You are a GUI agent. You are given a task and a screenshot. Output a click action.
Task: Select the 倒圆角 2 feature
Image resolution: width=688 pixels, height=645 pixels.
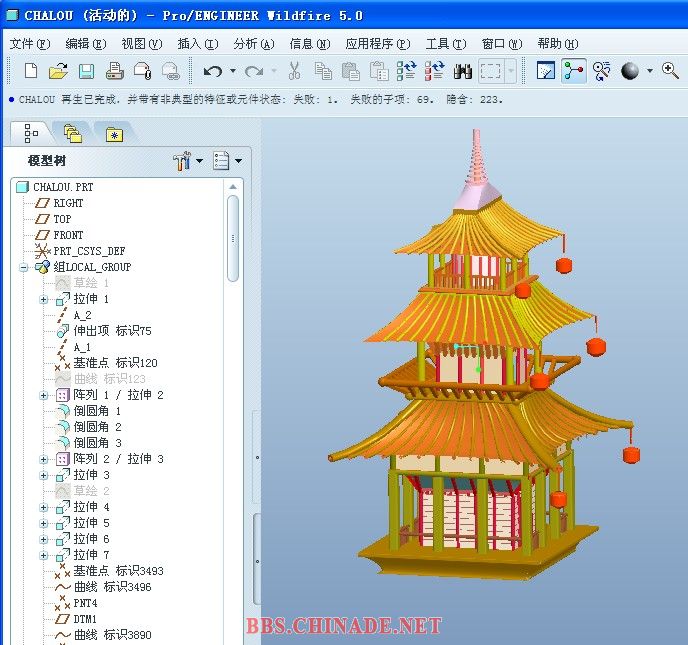(97, 427)
